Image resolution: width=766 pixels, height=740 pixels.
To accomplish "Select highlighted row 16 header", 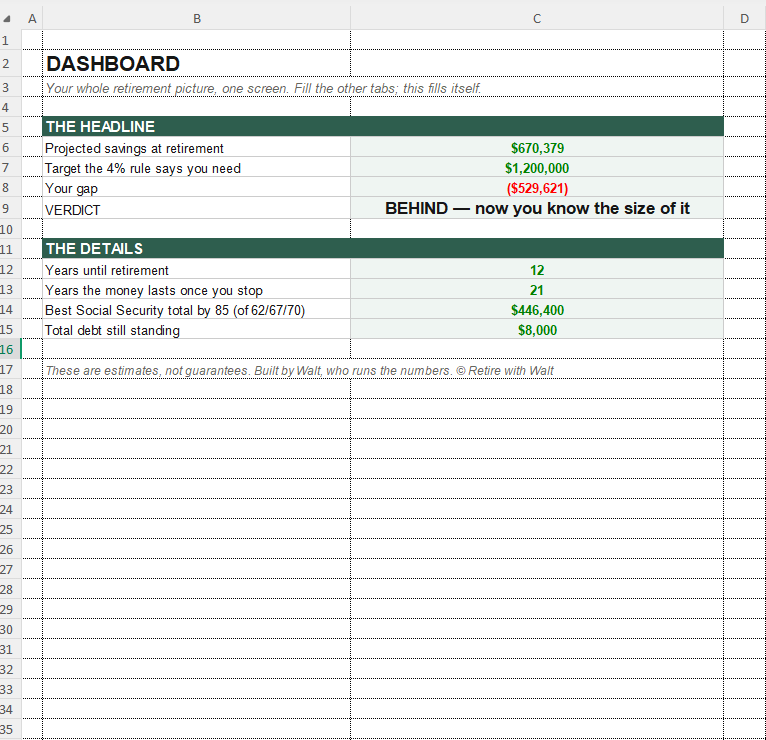I will [x=10, y=349].
